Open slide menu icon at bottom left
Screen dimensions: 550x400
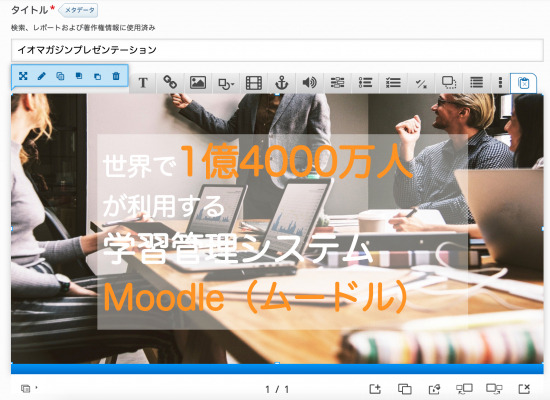click(26, 388)
